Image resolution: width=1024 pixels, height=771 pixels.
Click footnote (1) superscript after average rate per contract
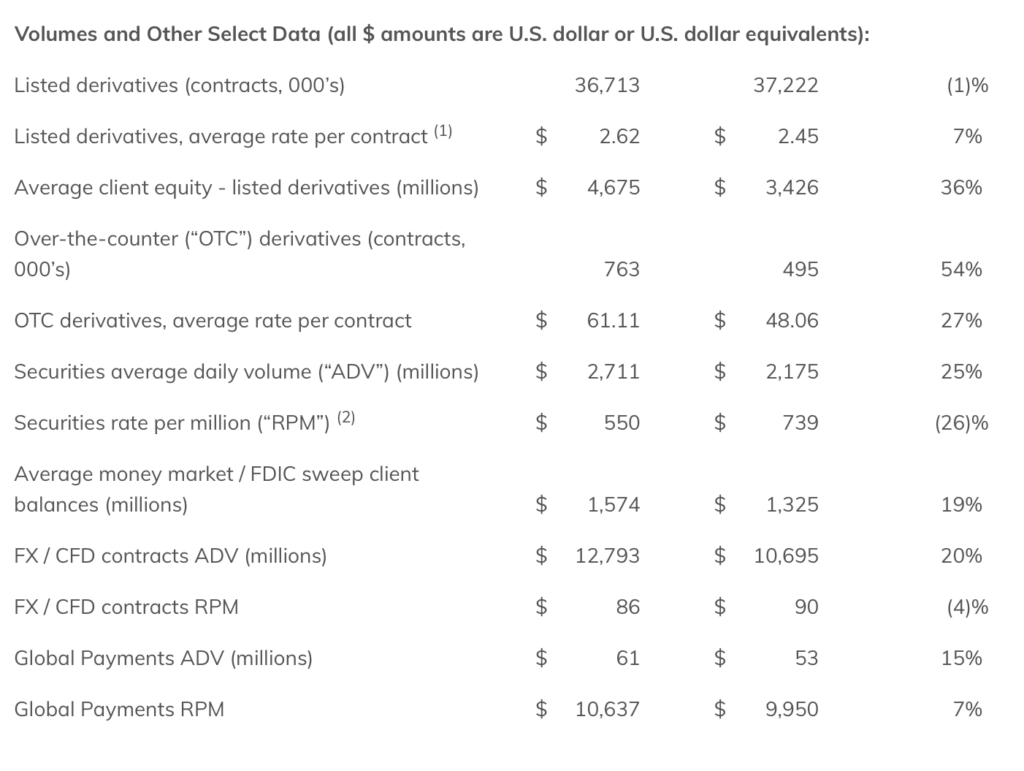(x=442, y=132)
